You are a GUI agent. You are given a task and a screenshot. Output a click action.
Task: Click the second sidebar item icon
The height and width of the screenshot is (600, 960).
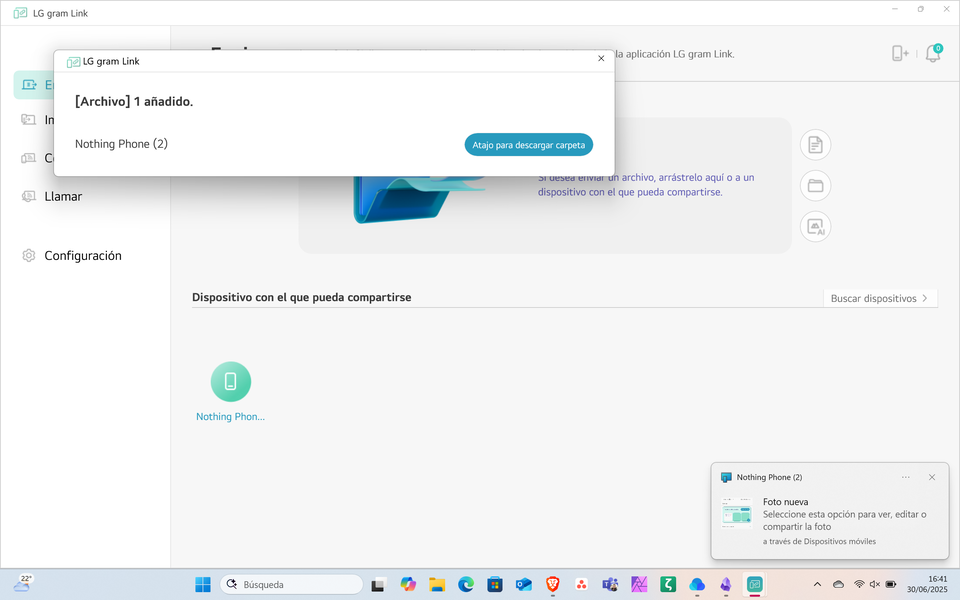28,119
